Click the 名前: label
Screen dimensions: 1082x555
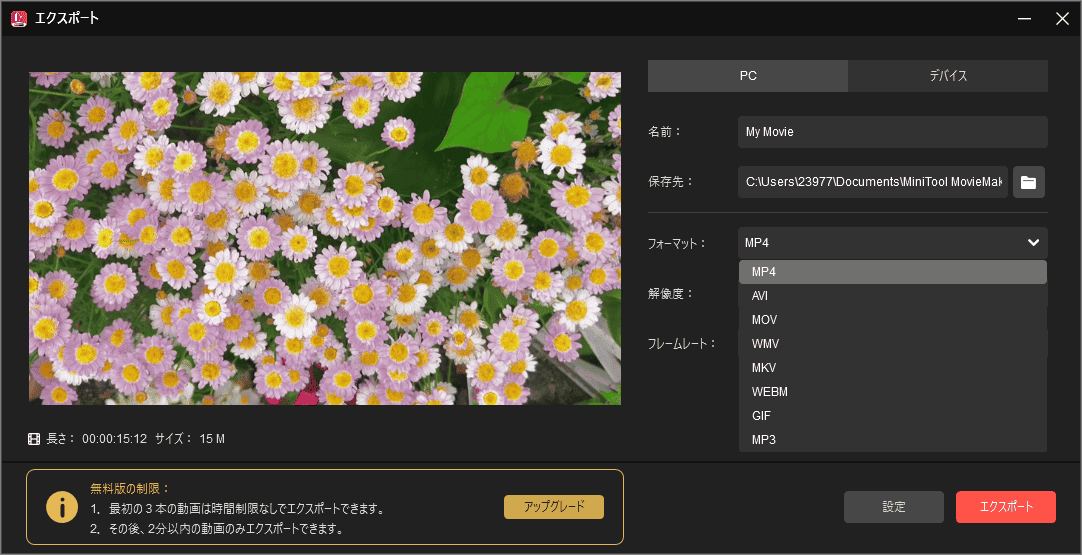(x=665, y=132)
